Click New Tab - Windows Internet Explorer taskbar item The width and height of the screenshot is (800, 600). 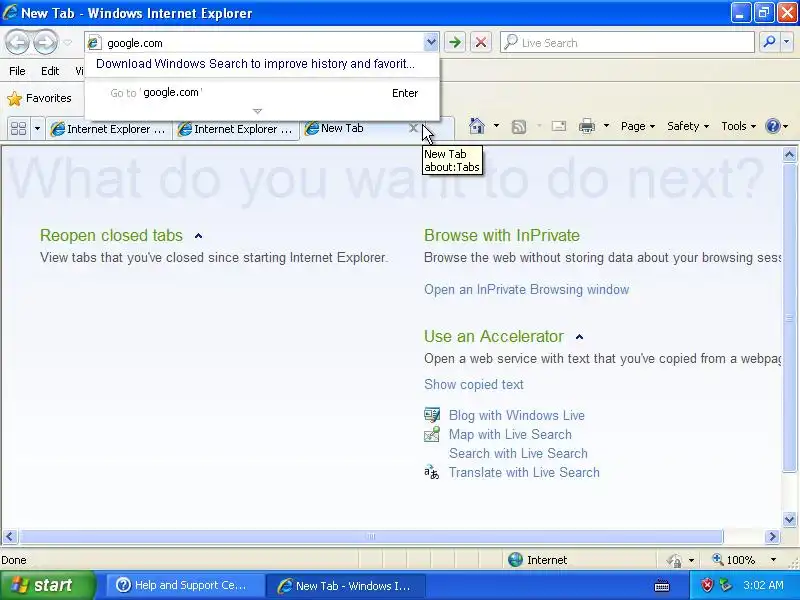click(x=346, y=585)
